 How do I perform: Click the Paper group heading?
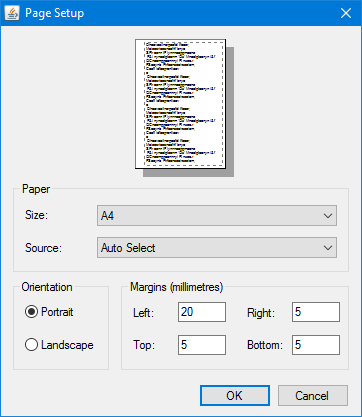tap(36, 189)
